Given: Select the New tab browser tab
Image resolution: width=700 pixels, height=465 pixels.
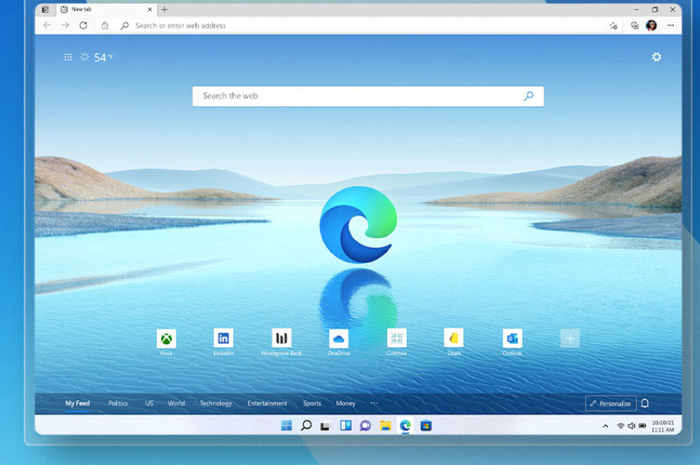Looking at the screenshot, I should pos(106,9).
